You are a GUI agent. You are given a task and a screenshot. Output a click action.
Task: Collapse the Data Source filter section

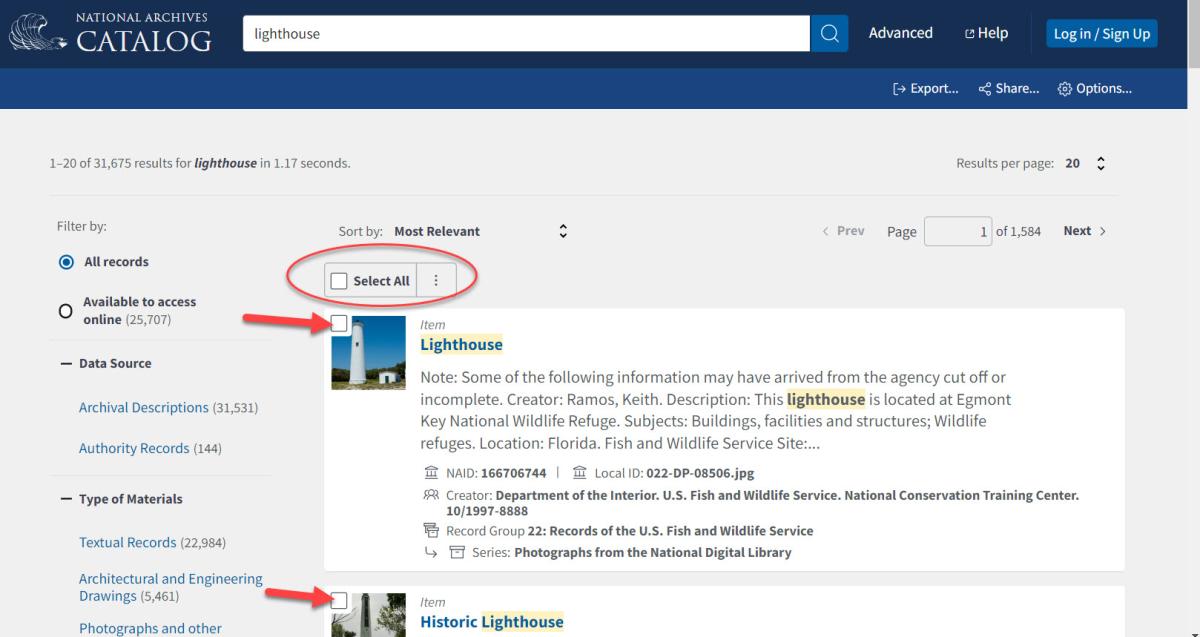[67, 364]
